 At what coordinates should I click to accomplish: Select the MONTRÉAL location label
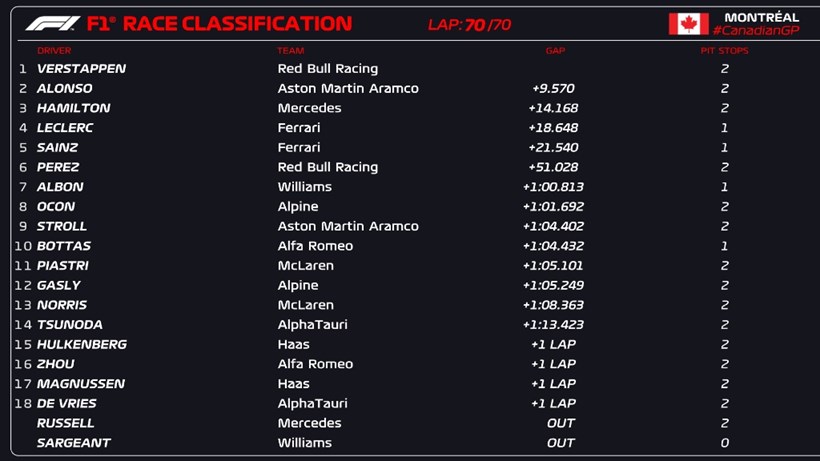tap(762, 17)
